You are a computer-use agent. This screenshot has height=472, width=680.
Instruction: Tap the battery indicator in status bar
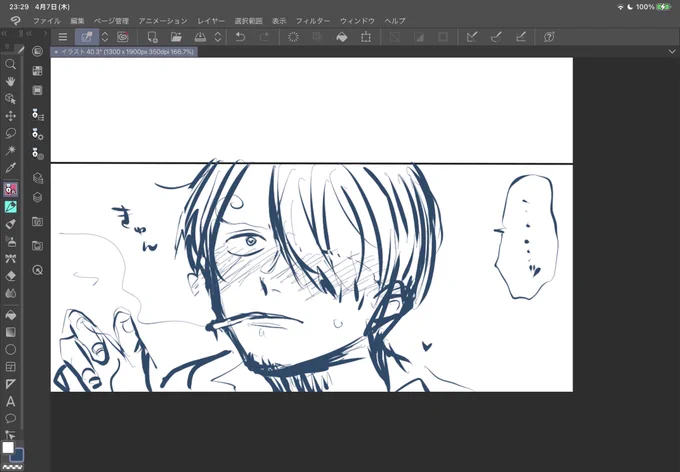664,7
